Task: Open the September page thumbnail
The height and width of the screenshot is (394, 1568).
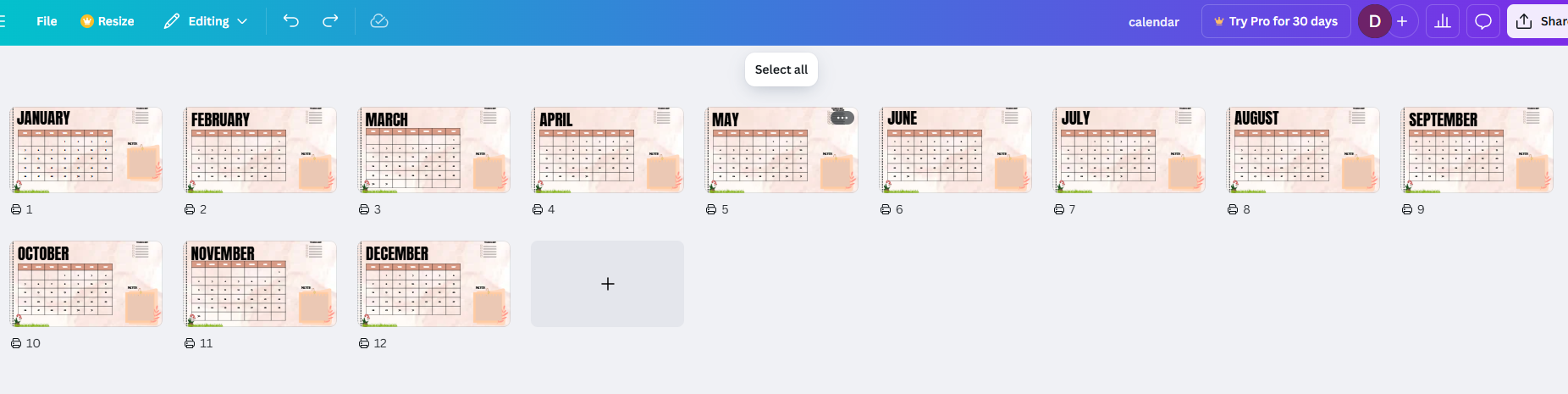Action: (x=1477, y=150)
